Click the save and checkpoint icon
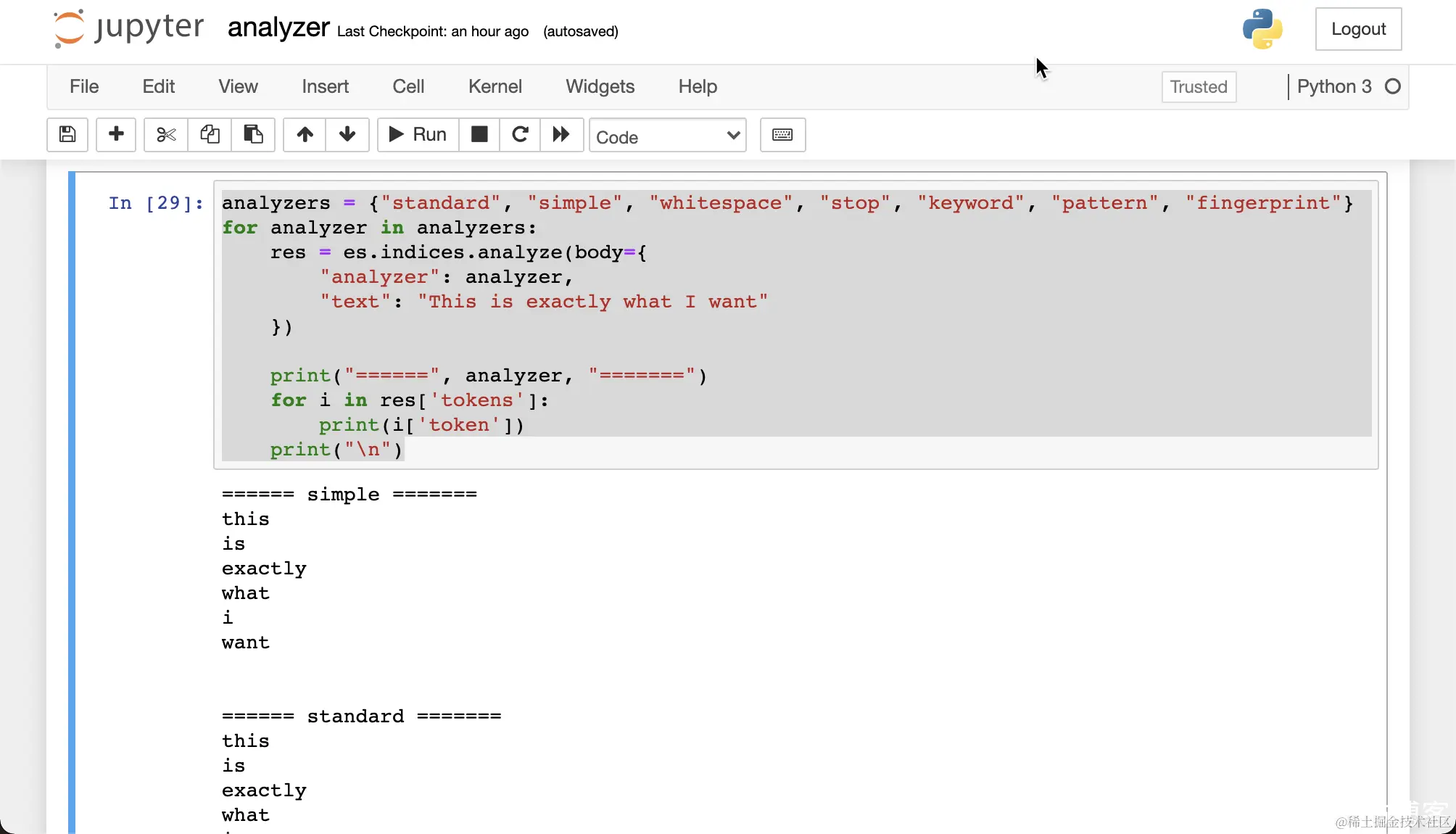The height and width of the screenshot is (834, 1456). (x=67, y=135)
